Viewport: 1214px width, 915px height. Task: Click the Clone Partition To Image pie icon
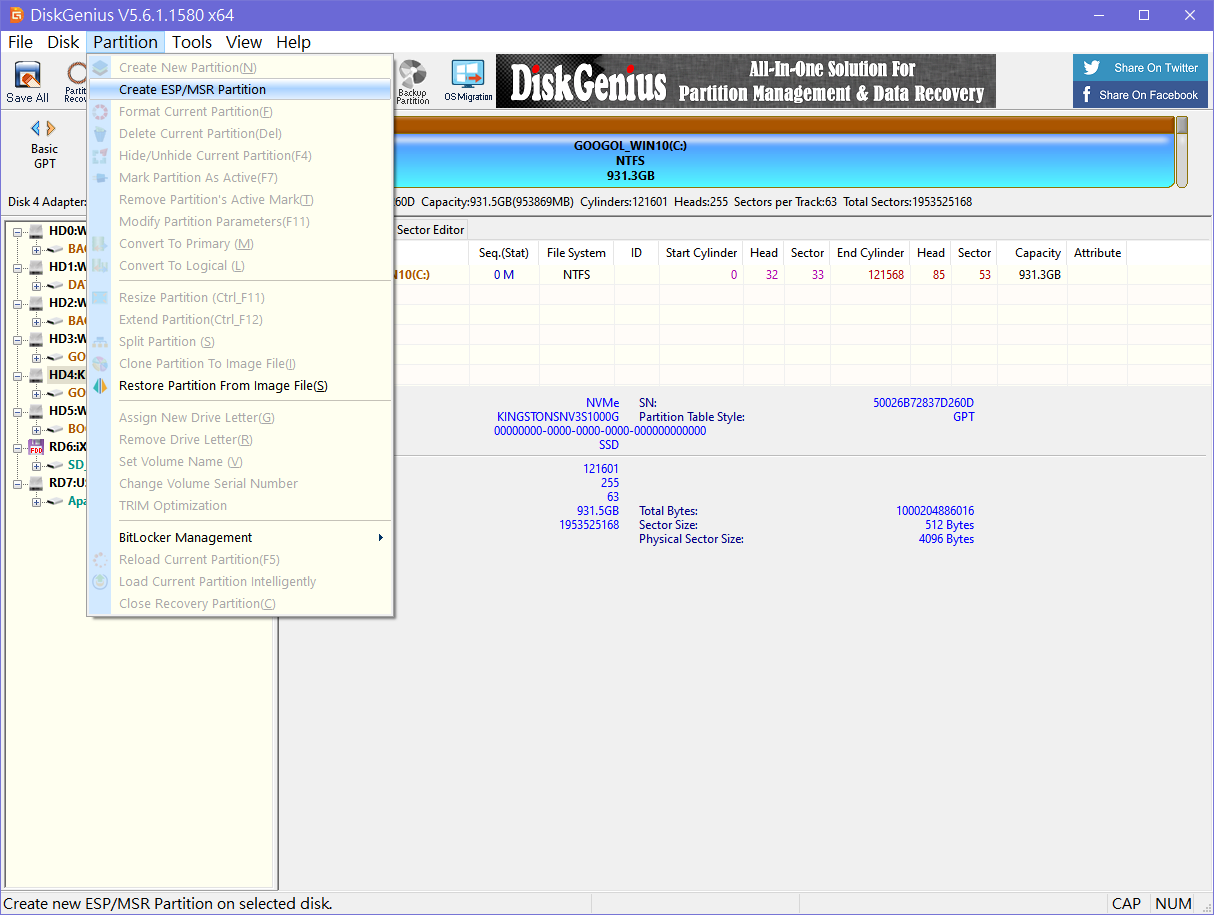100,364
